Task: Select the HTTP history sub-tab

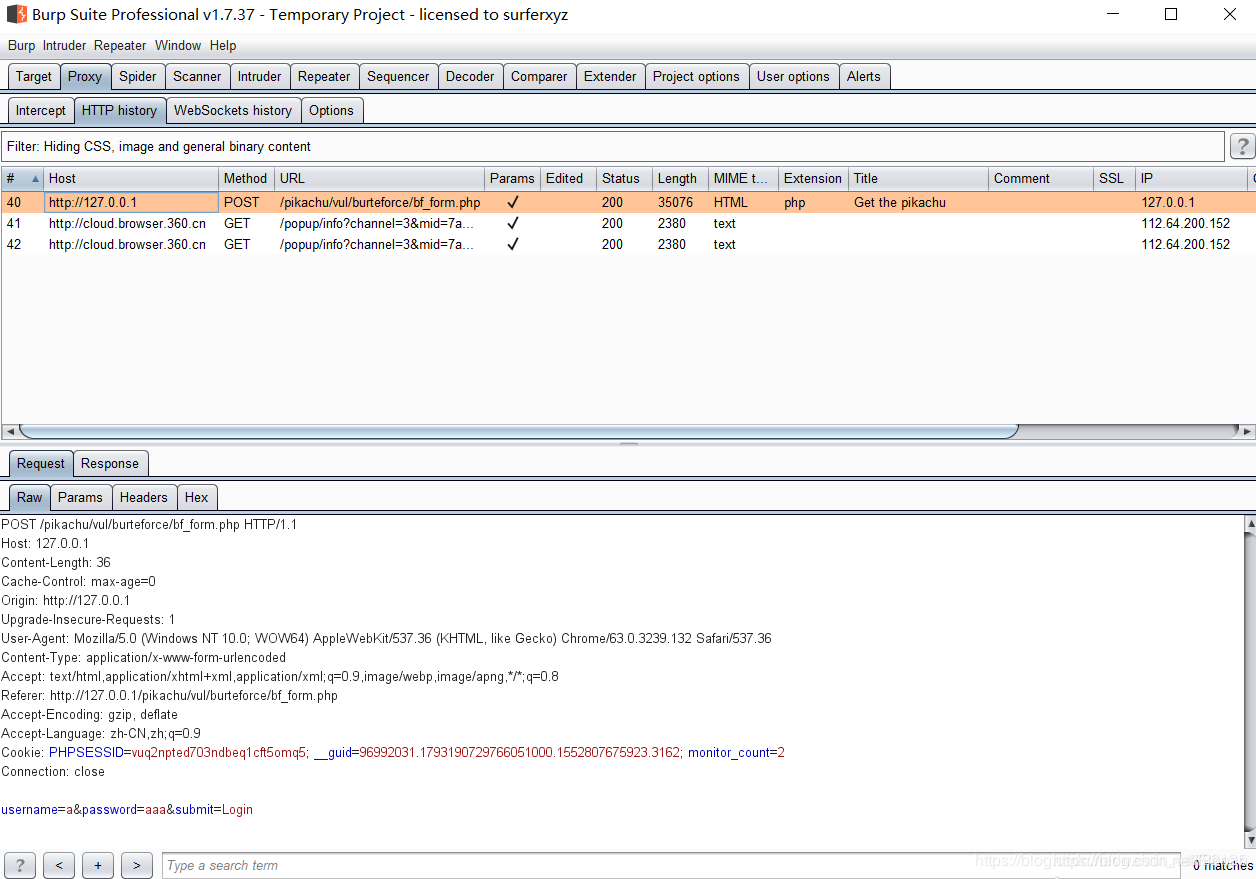Action: click(119, 110)
